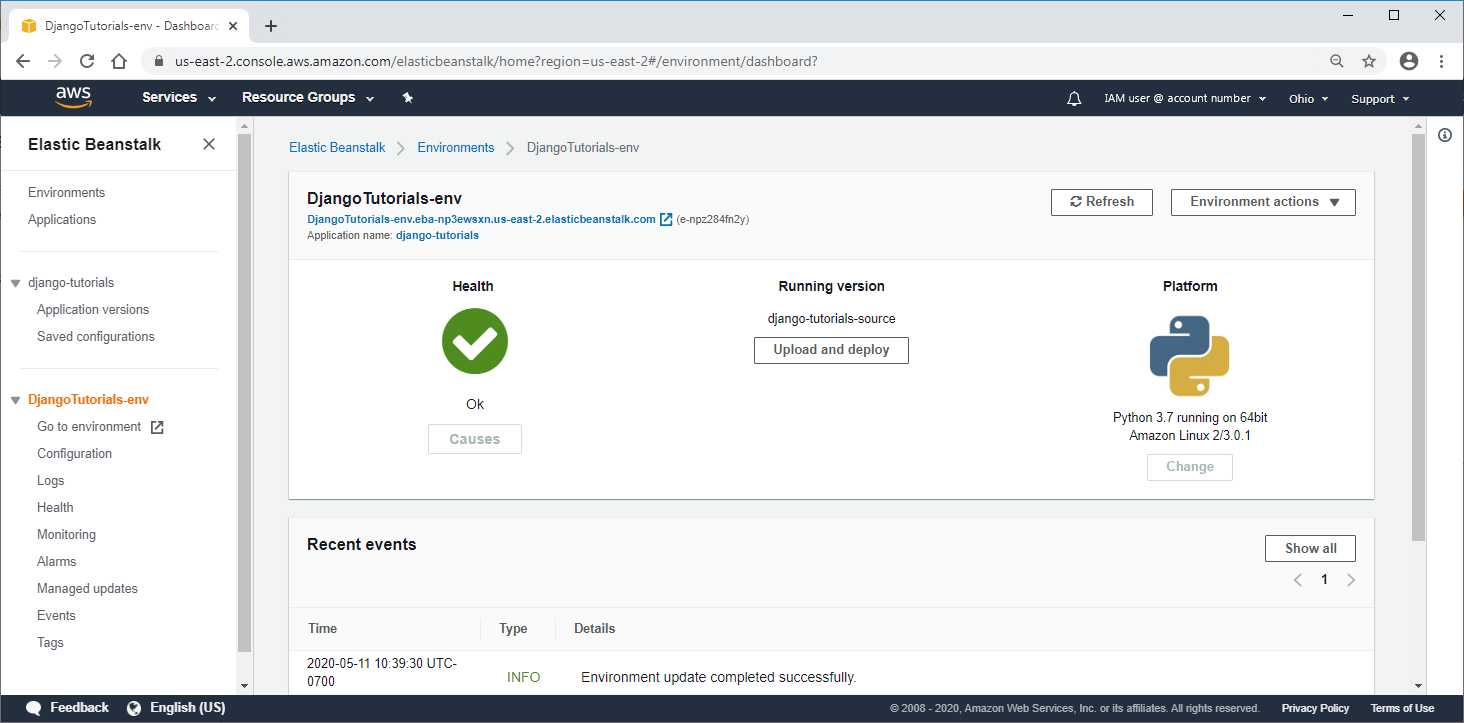
Task: Click the address bar zoom magnifier icon
Action: 1337,61
